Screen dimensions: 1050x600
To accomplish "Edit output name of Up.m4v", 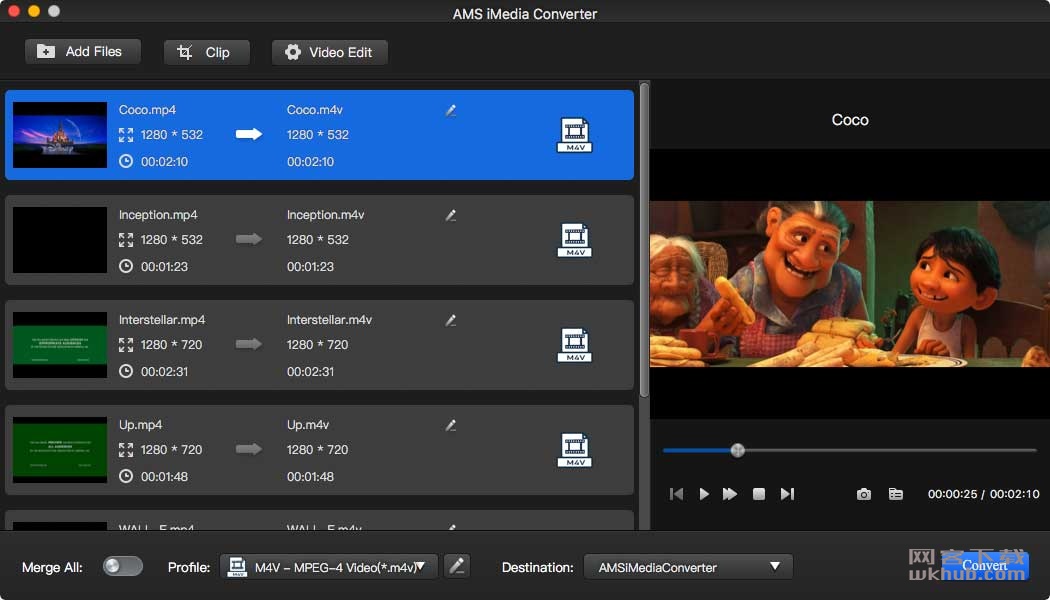I will (x=451, y=425).
